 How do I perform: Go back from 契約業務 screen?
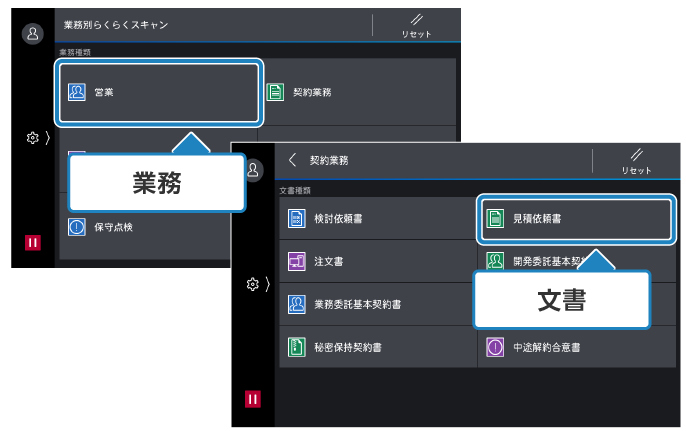[293, 160]
